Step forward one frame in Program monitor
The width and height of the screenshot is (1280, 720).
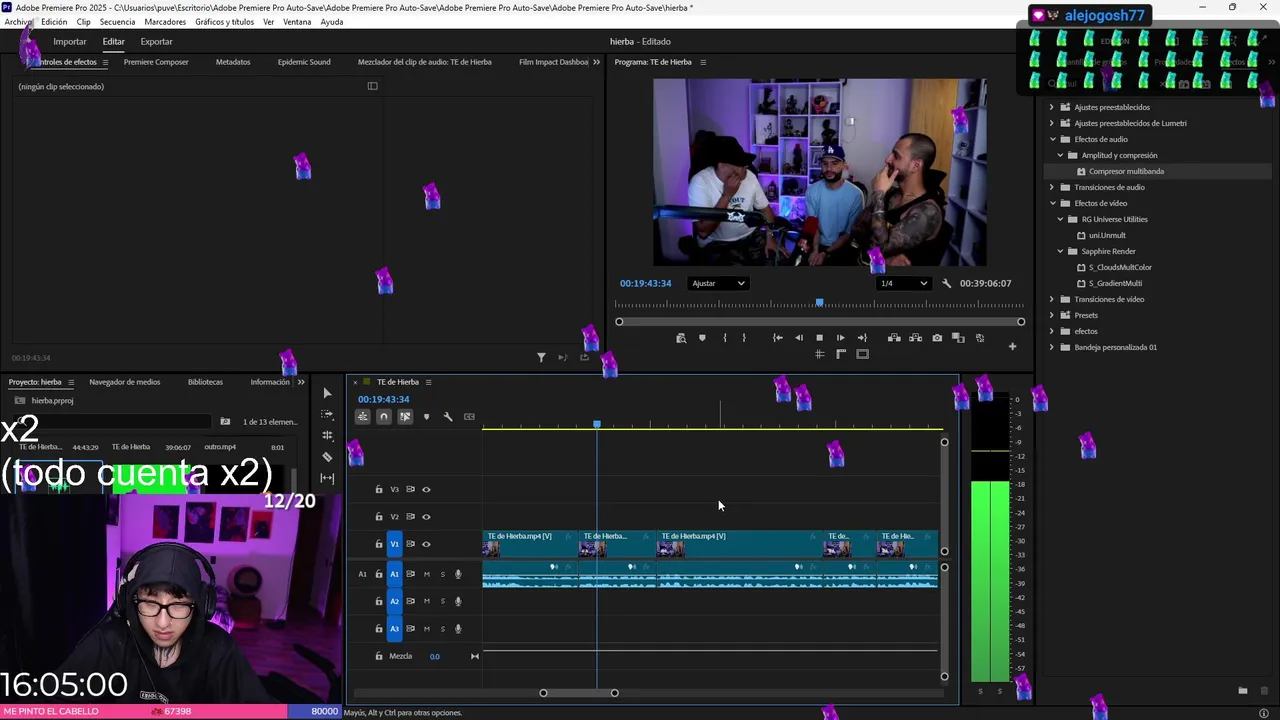[x=840, y=338]
